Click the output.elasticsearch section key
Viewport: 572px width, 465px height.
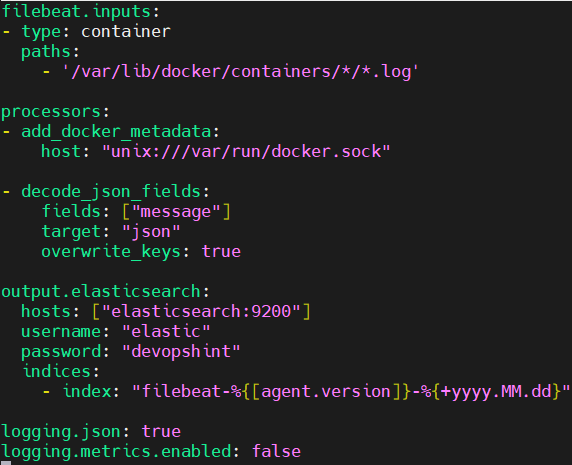[x=101, y=291]
